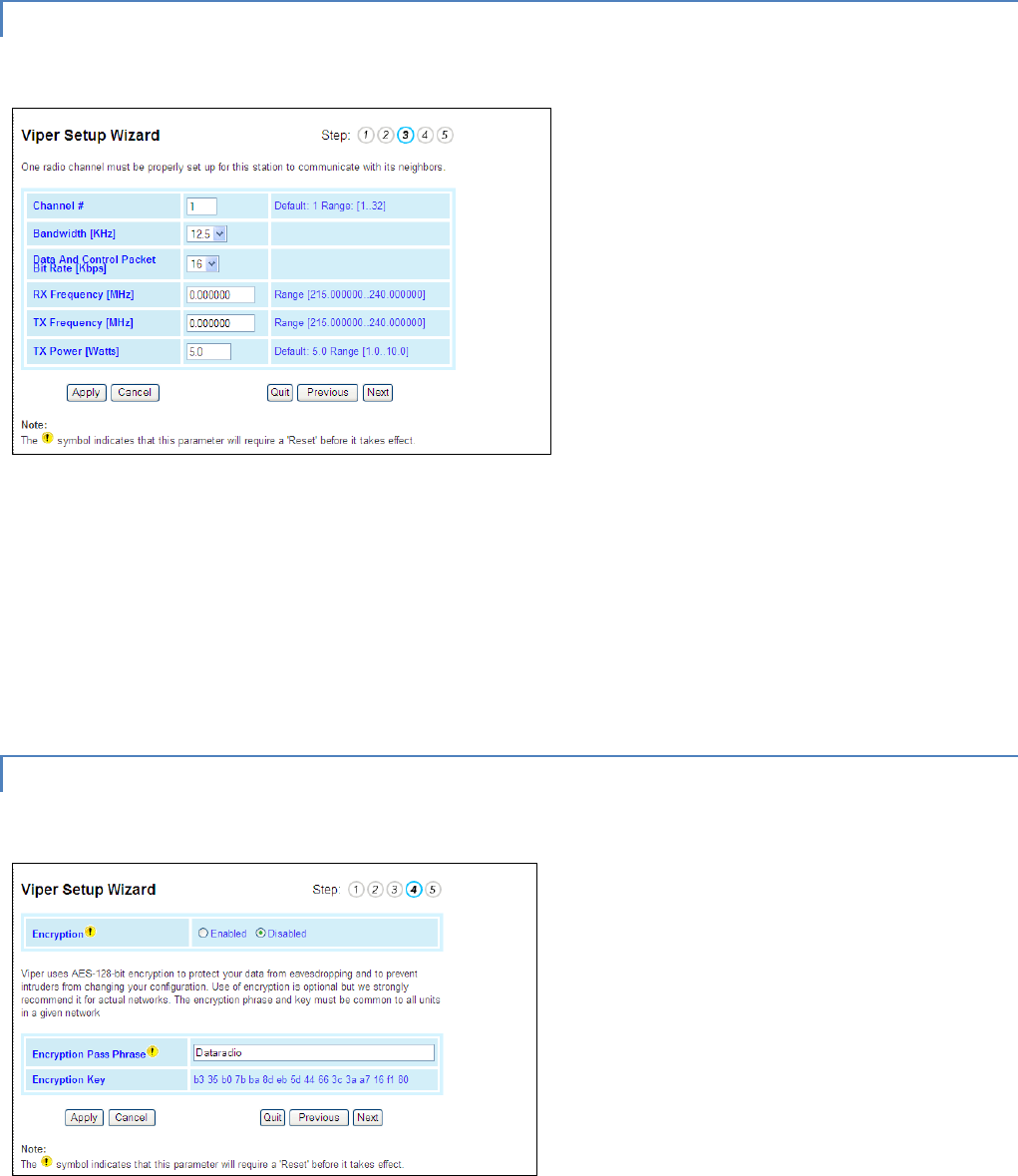The width and height of the screenshot is (1018, 1176).
Task: Click Previous in the radio channel wizard
Action: (x=328, y=392)
